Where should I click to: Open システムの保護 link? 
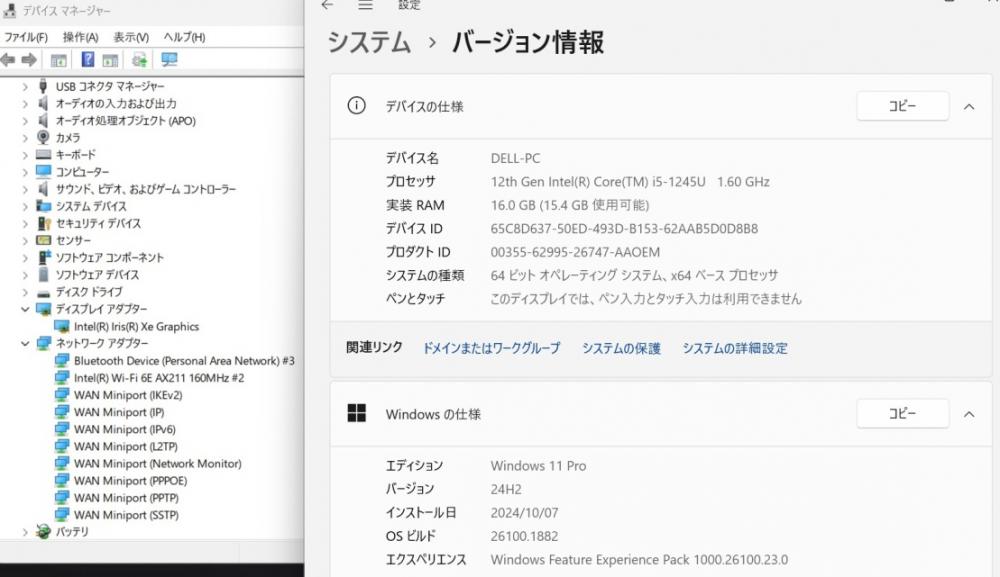click(621, 348)
